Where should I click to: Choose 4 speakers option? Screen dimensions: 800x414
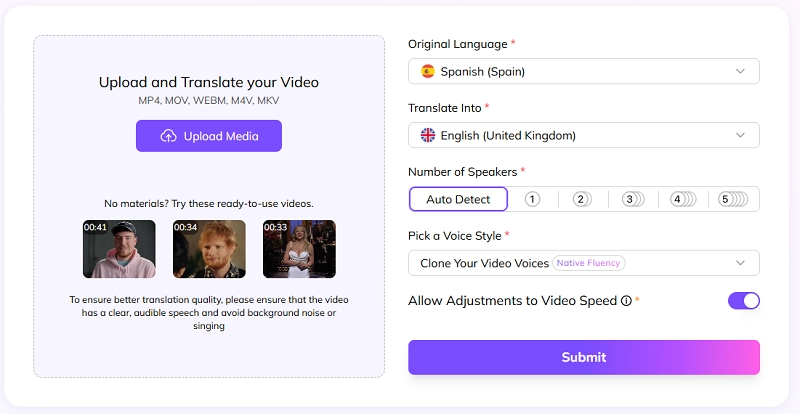coord(683,199)
